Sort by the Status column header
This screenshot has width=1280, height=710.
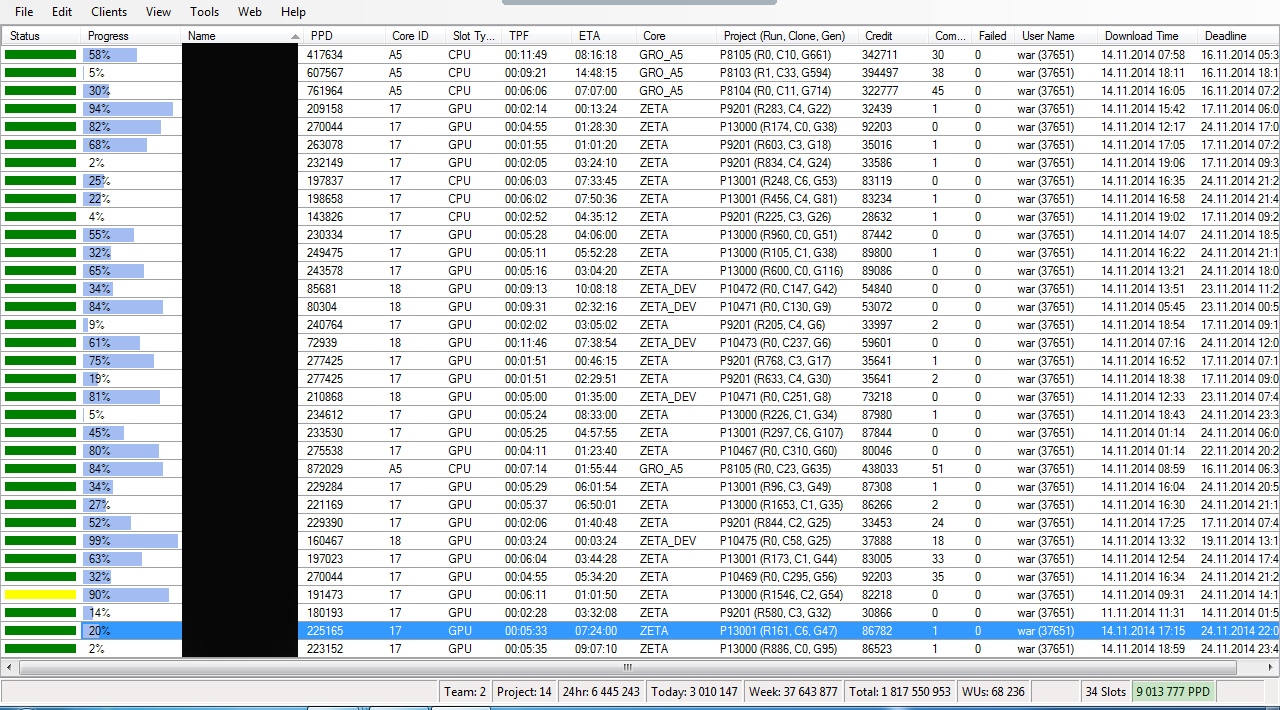coord(41,36)
